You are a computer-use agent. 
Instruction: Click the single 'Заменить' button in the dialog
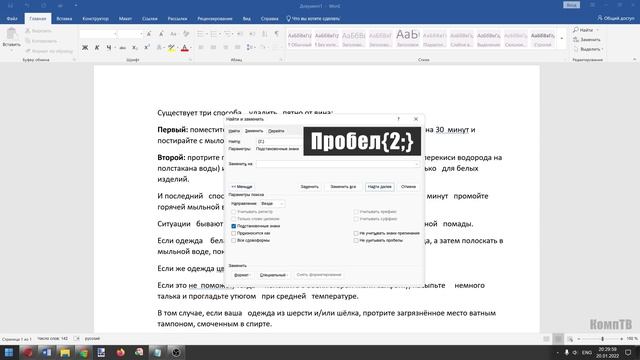[309, 187]
